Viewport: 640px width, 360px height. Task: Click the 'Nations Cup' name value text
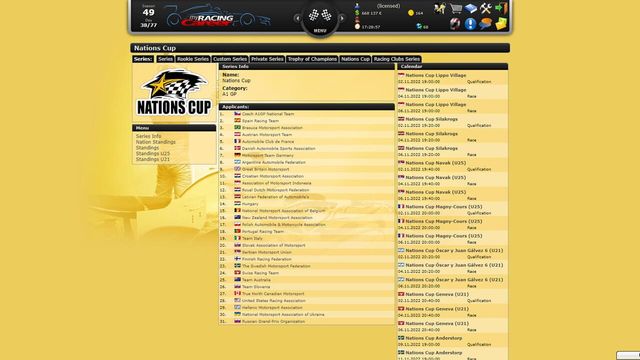pyautogui.click(x=236, y=81)
